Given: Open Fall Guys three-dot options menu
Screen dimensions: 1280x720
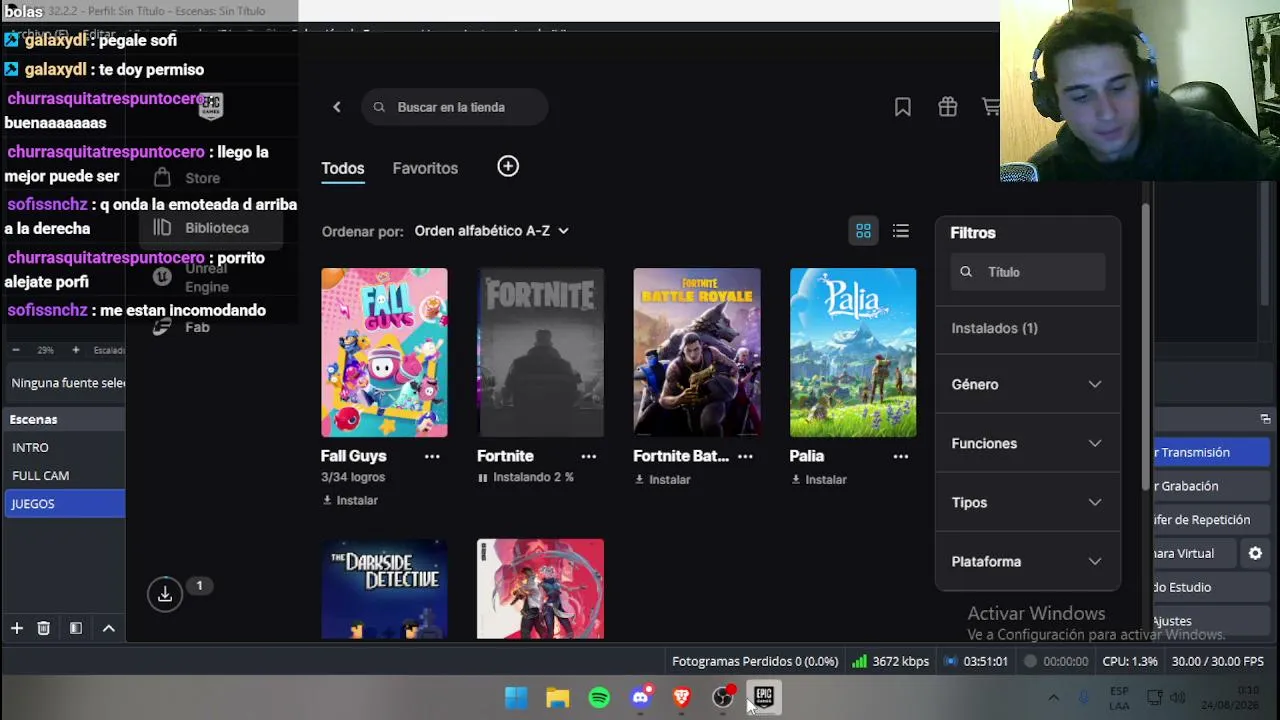Looking at the screenshot, I should point(432,456).
